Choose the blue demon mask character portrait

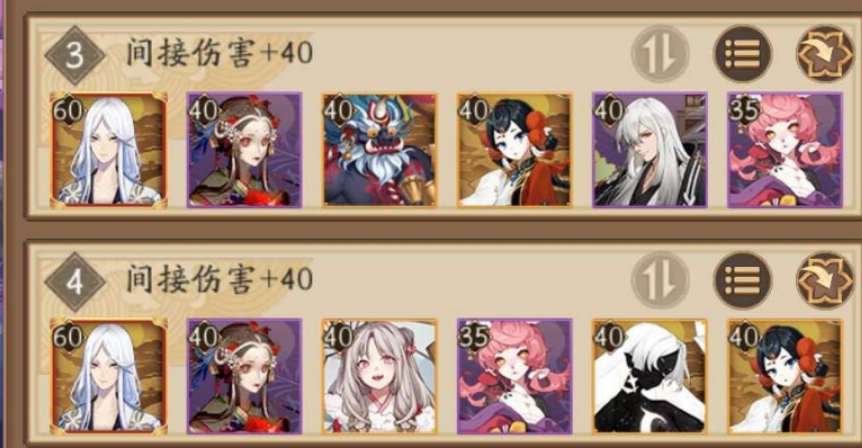pos(379,150)
